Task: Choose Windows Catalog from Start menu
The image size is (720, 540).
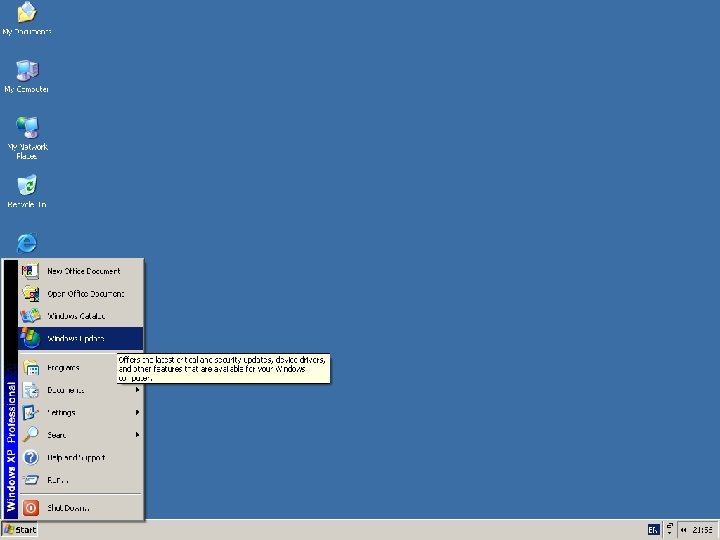Action: click(80, 316)
